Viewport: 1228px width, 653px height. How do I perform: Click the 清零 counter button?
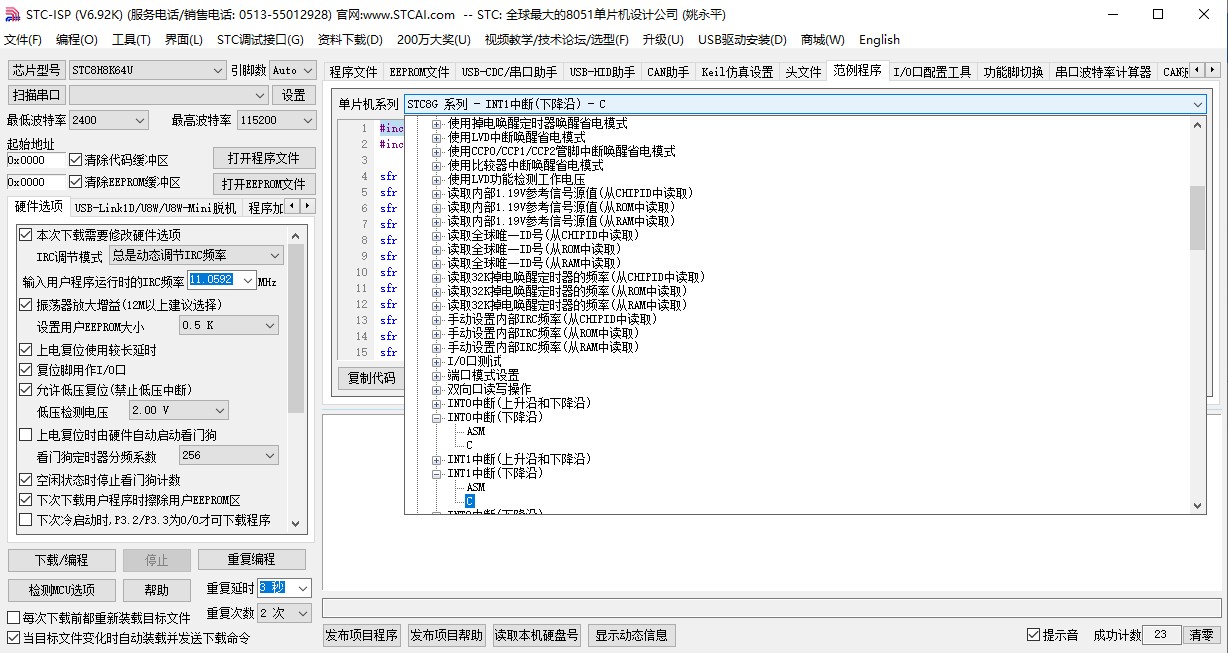coord(1201,635)
